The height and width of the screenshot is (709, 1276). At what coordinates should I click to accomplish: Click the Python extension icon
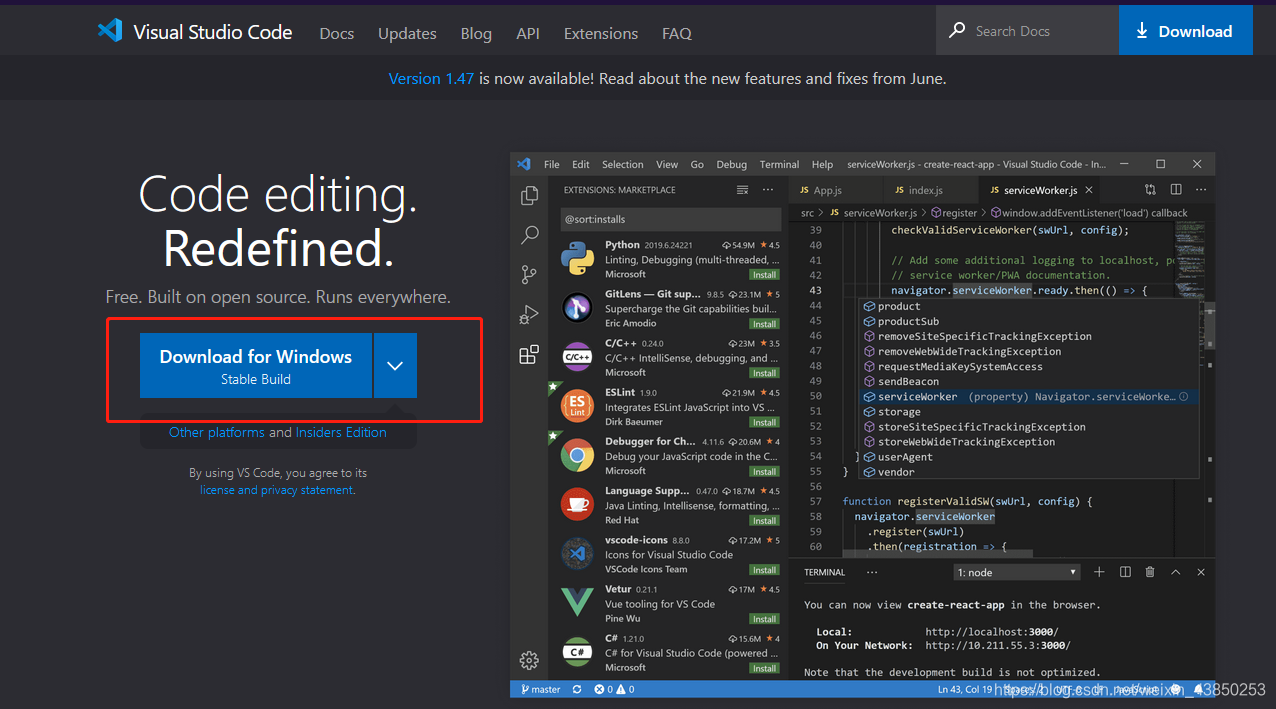click(x=577, y=258)
